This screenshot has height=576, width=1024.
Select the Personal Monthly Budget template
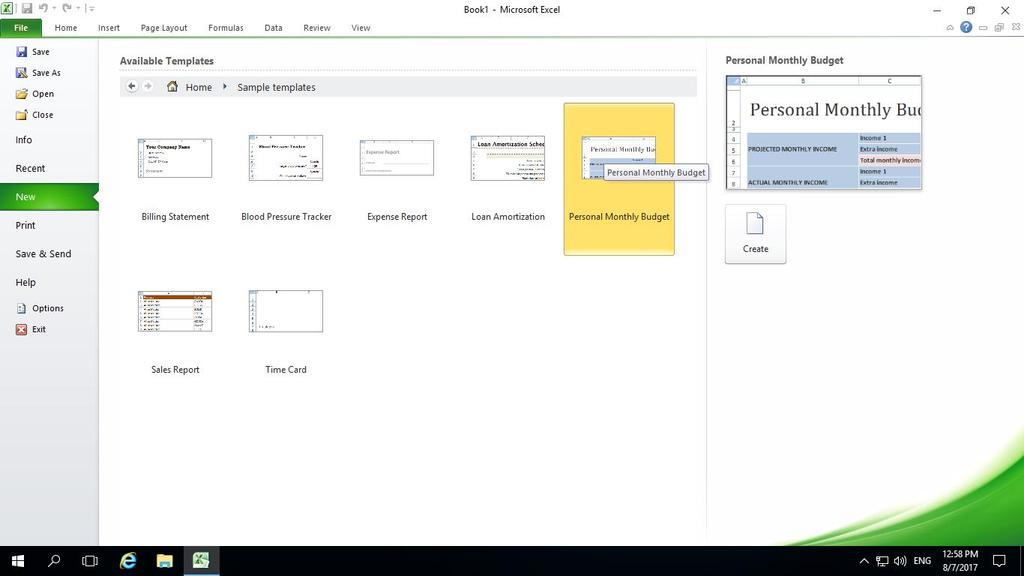pyautogui.click(x=619, y=179)
